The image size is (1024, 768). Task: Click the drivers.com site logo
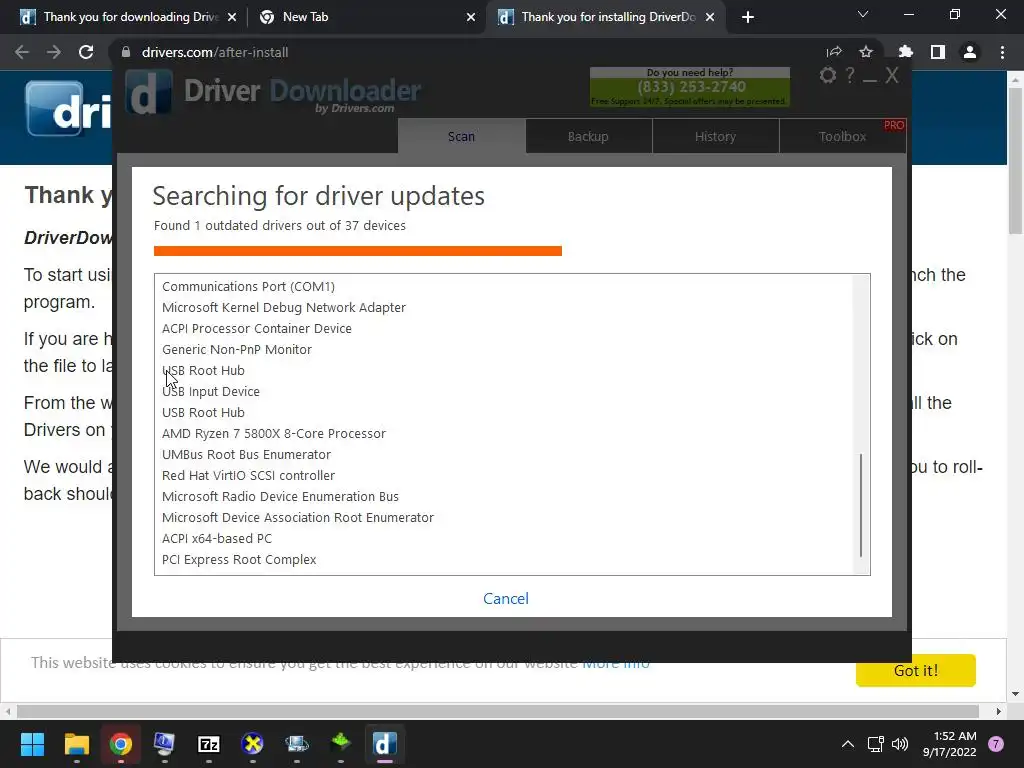(68, 109)
